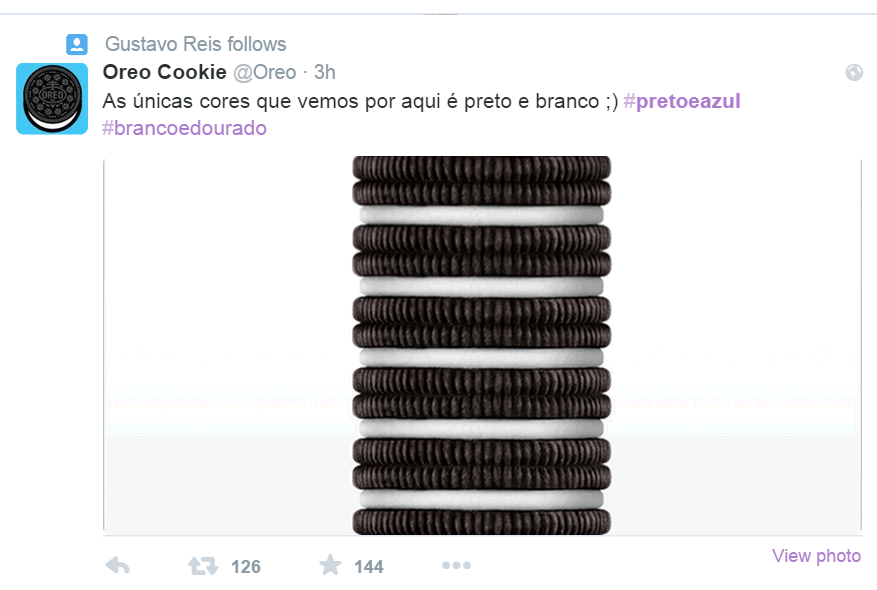
Task: Open the #pretoeazul hashtag
Action: pos(682,101)
